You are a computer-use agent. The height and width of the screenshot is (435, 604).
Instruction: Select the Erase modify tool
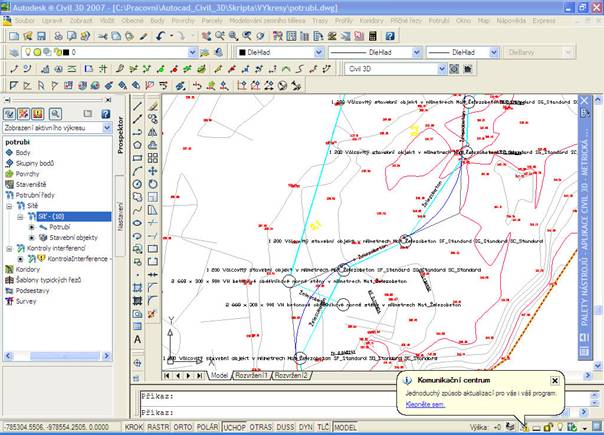pyautogui.click(x=153, y=106)
